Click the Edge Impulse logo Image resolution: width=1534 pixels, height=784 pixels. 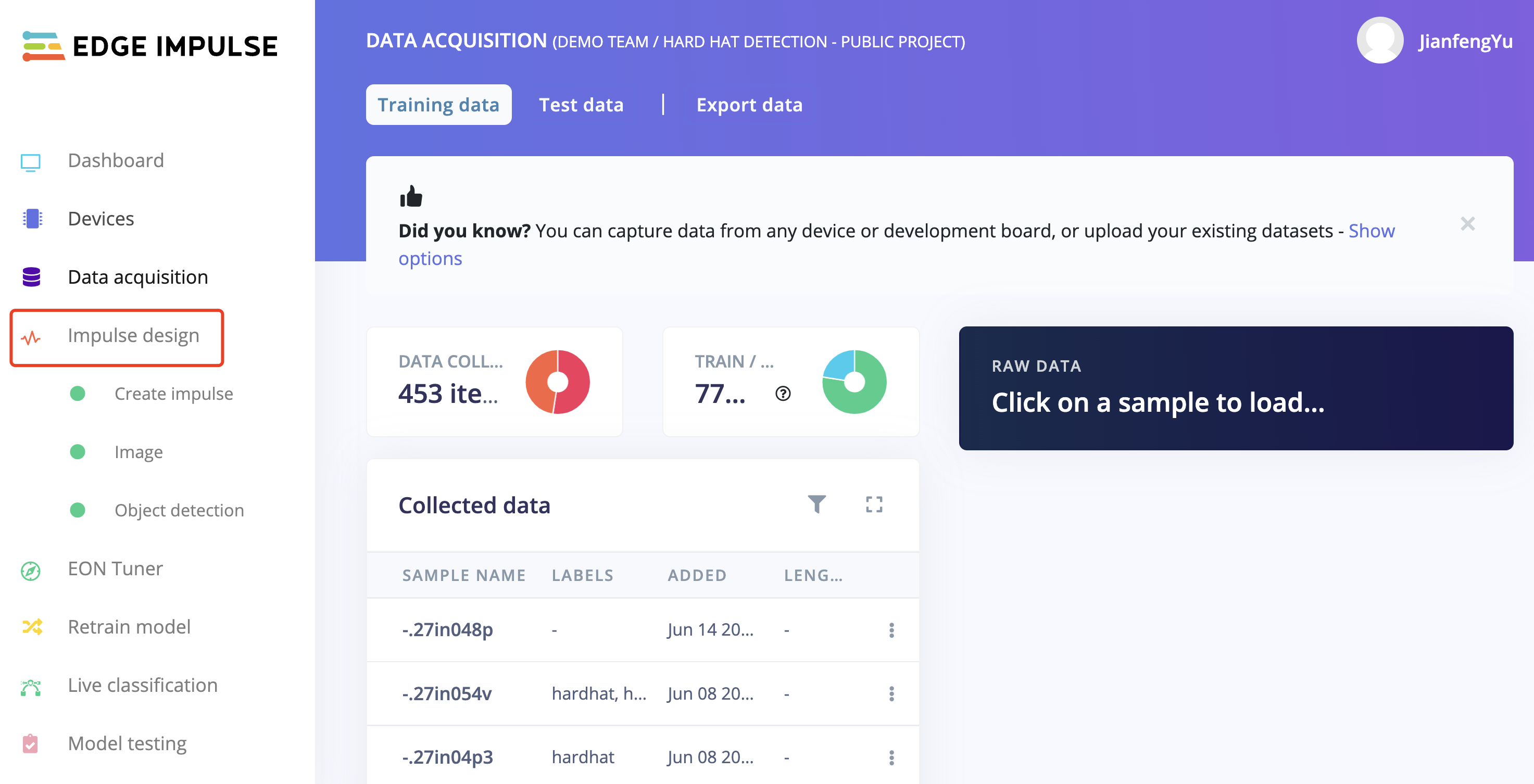(x=150, y=46)
